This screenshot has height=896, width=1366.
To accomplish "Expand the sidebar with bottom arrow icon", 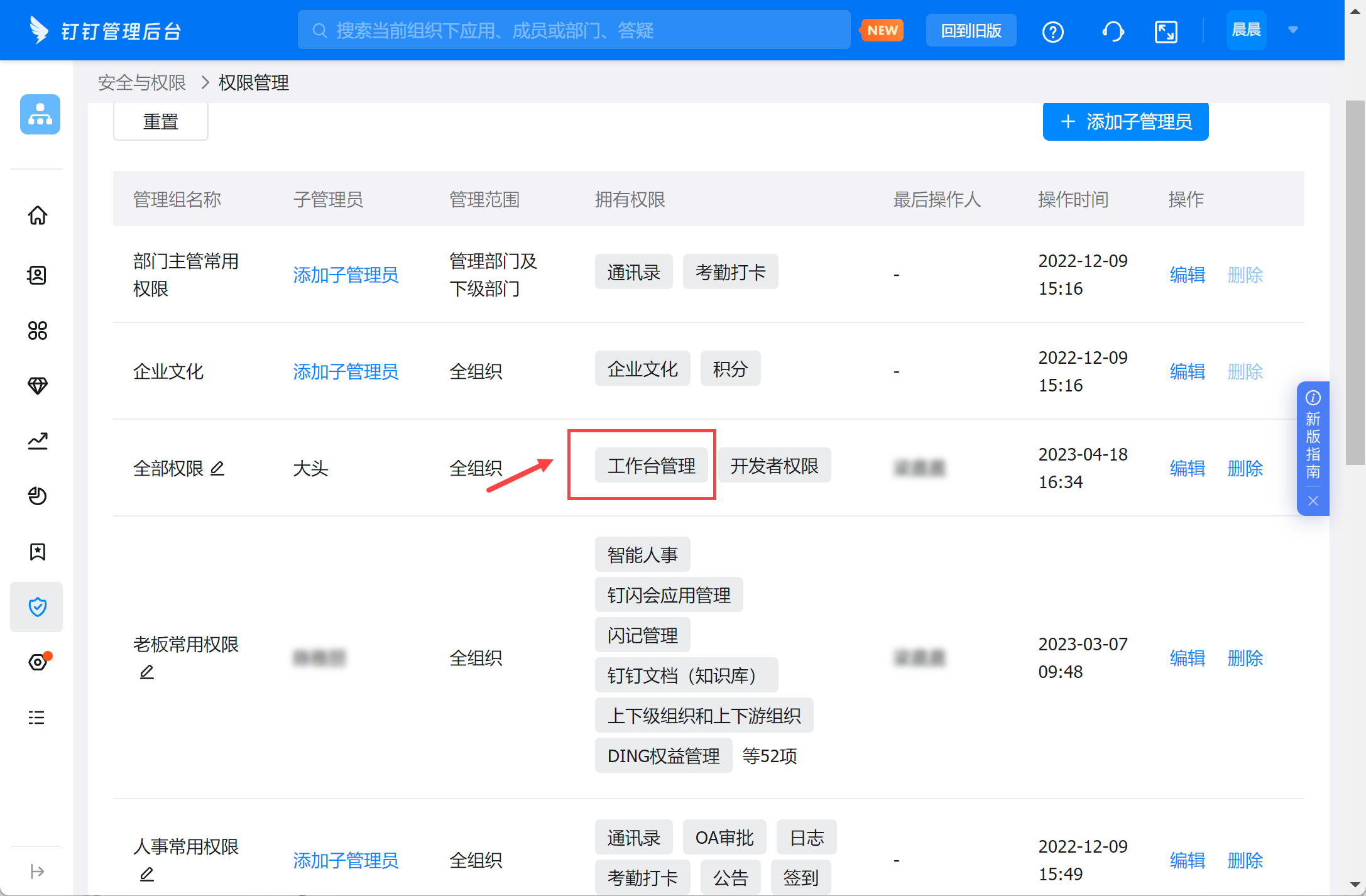I will [37, 871].
